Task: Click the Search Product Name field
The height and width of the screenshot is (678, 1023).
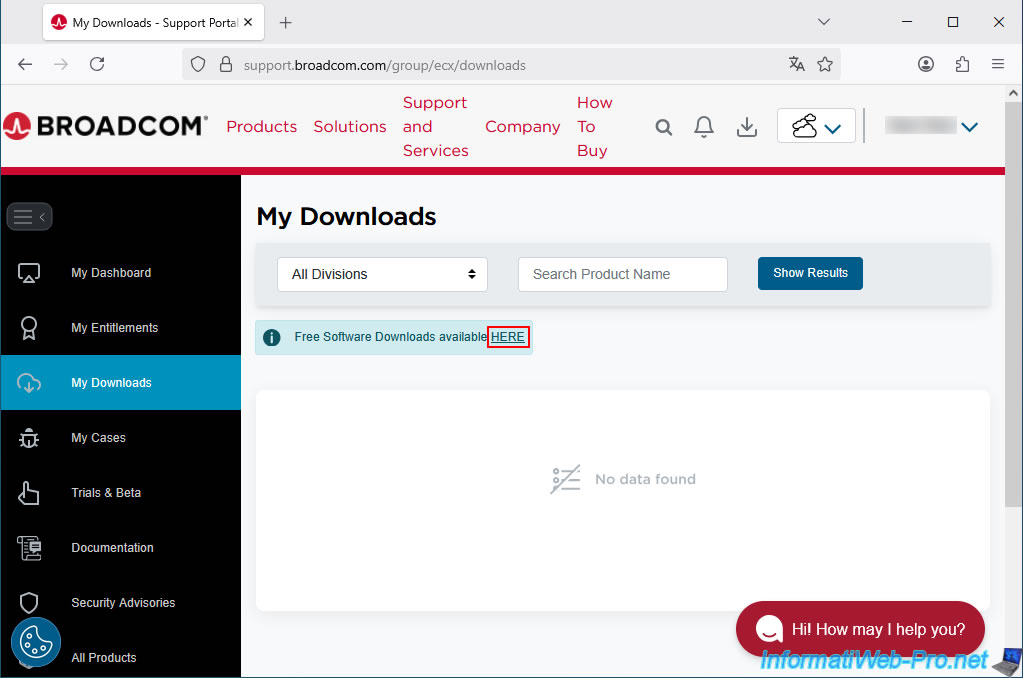Action: tap(622, 274)
